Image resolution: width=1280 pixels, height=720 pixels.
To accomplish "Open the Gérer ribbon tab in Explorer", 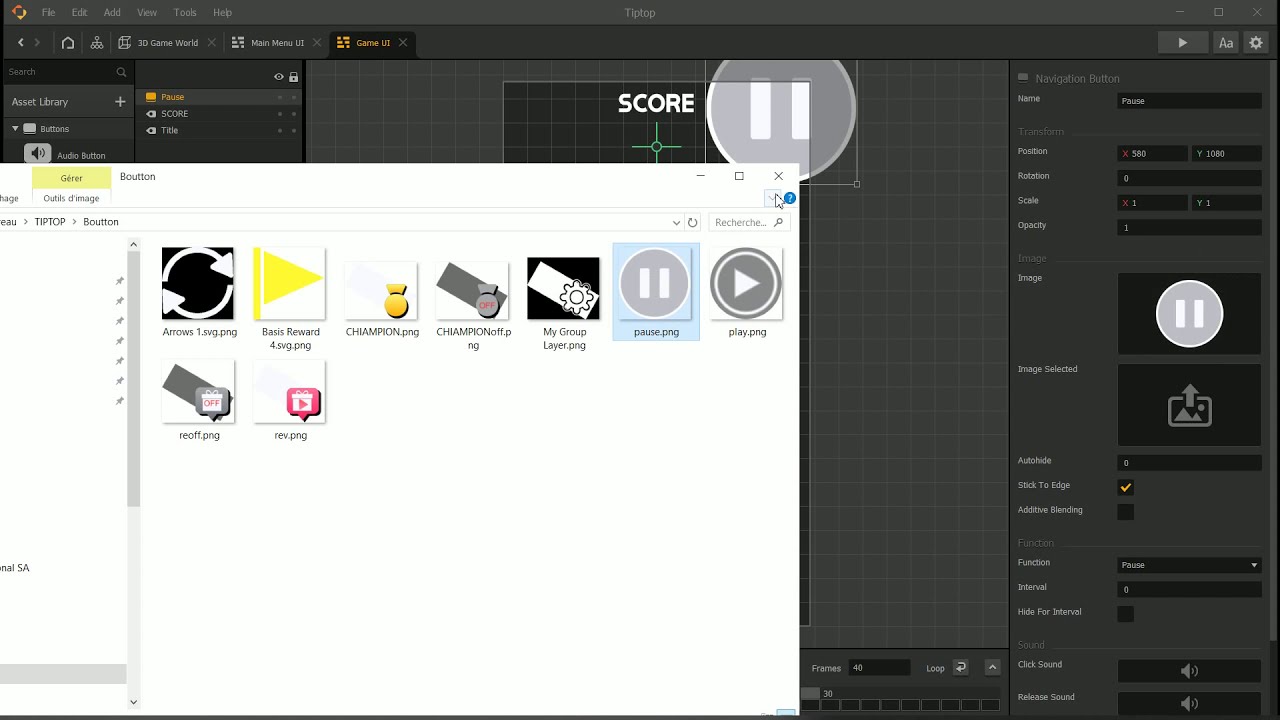I will (71, 178).
